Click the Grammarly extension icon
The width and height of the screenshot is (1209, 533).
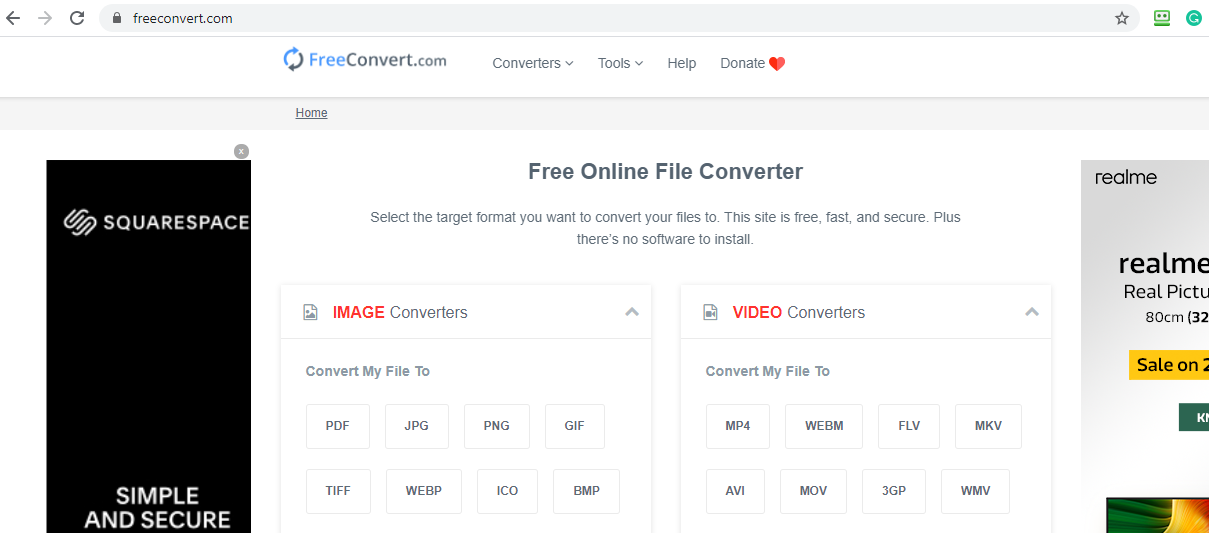(1193, 18)
